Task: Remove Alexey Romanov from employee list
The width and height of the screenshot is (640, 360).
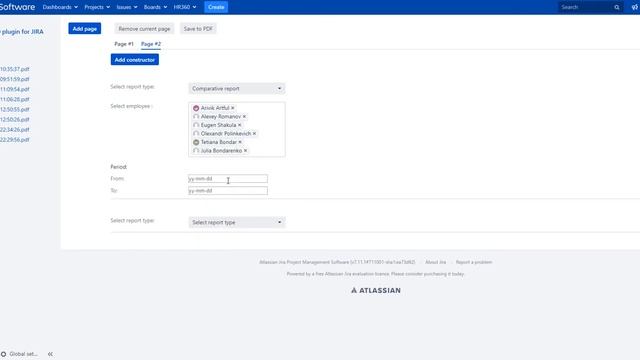Action: pyautogui.click(x=244, y=117)
